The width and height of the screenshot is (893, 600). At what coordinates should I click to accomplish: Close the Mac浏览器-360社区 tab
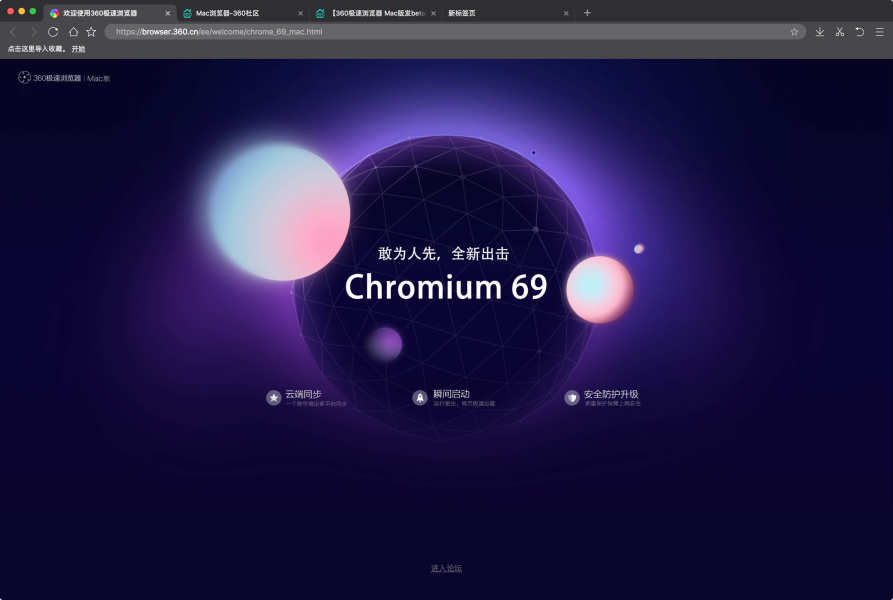tap(300, 13)
